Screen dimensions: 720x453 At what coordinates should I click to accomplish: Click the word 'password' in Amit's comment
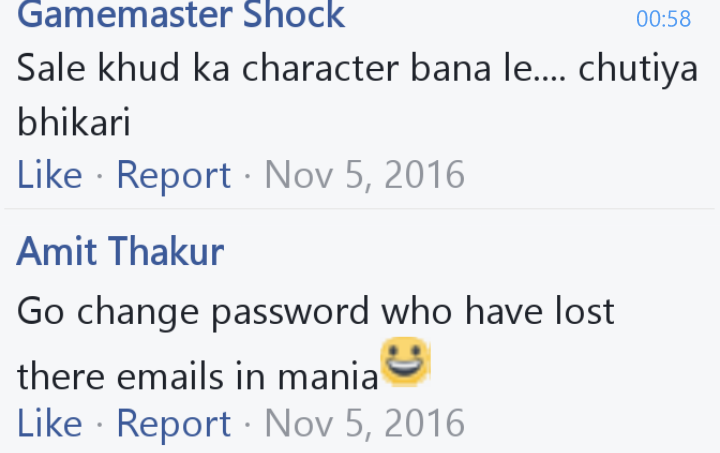[x=290, y=313]
